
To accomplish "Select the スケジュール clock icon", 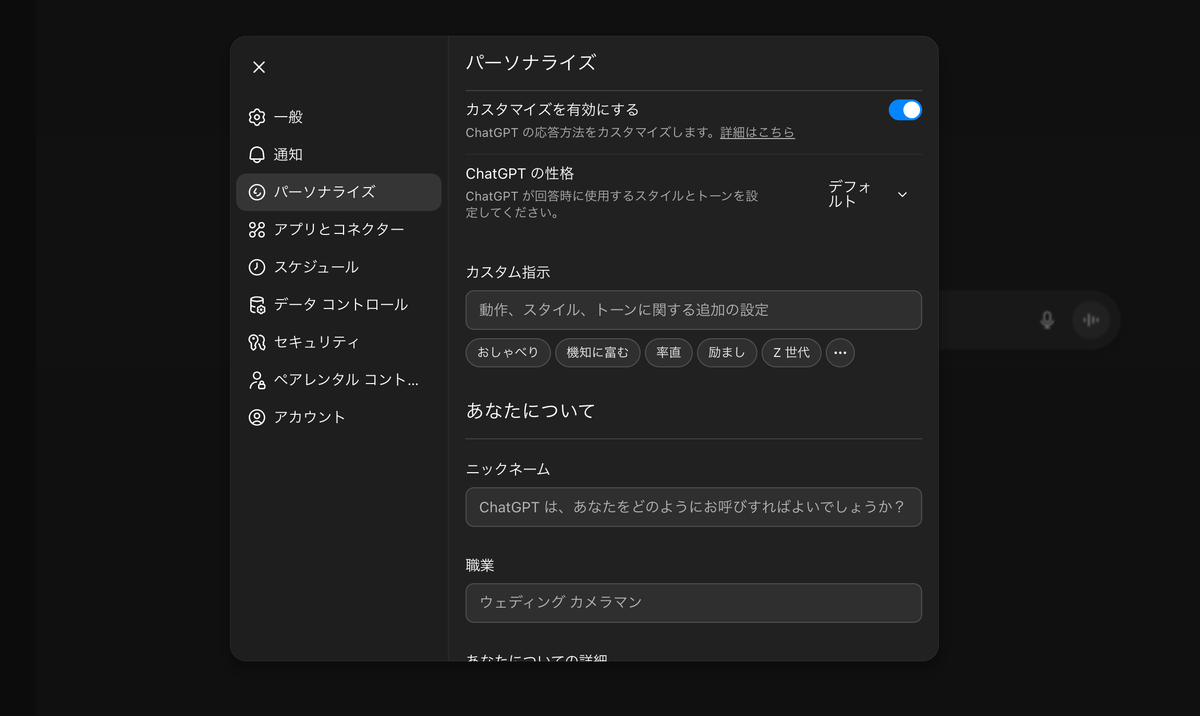I will (x=259, y=267).
